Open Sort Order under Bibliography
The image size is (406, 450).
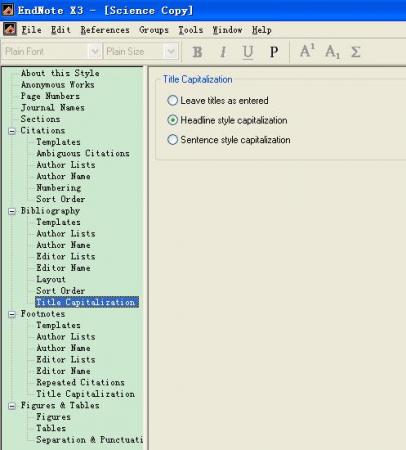click(61, 291)
